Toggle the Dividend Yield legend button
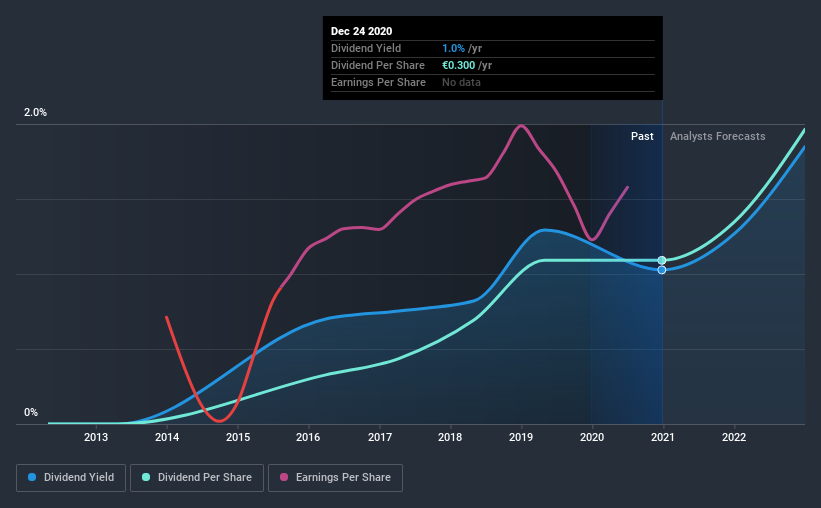The width and height of the screenshot is (821, 508). point(71,478)
